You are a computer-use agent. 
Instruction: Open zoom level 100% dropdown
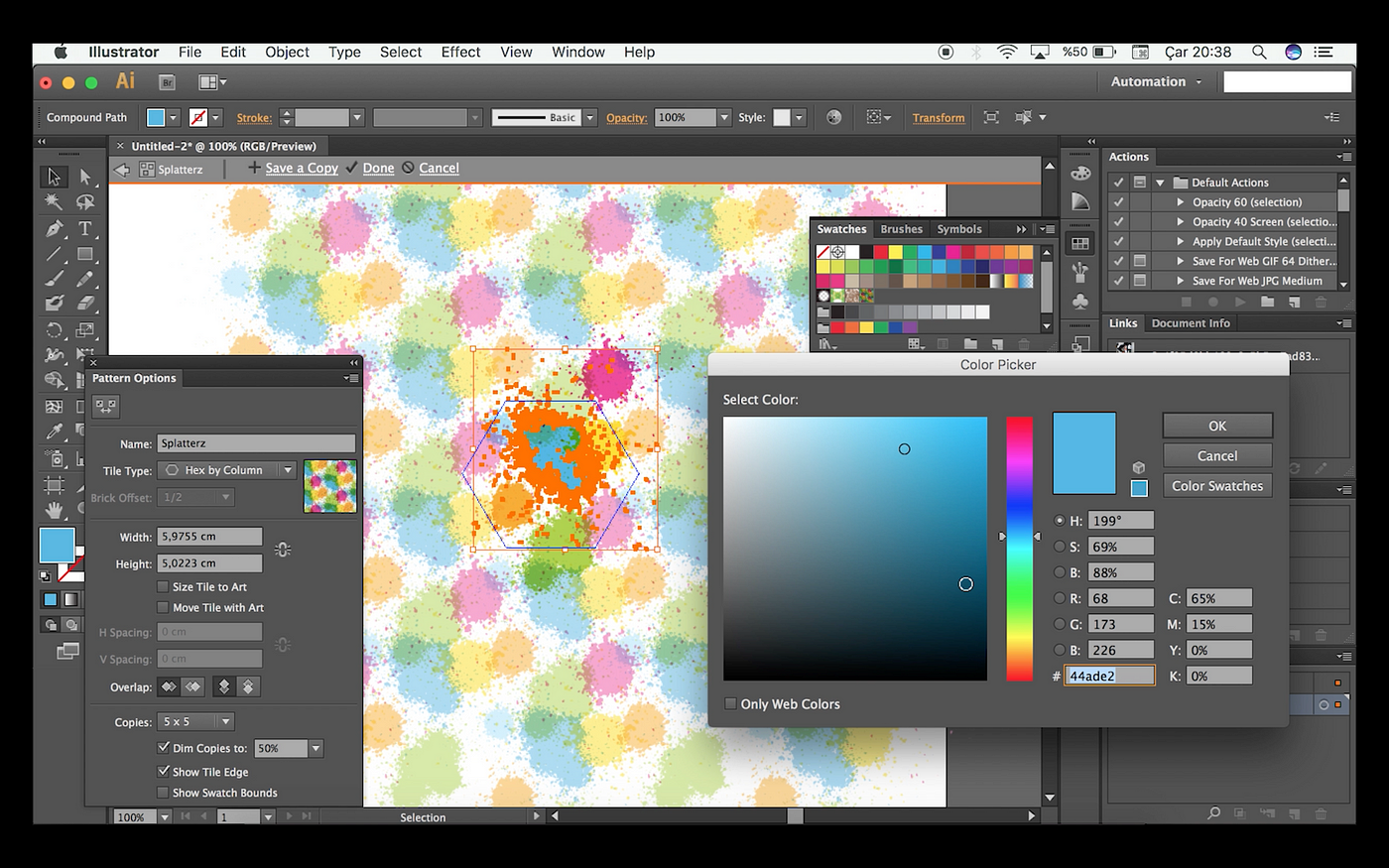coord(165,817)
